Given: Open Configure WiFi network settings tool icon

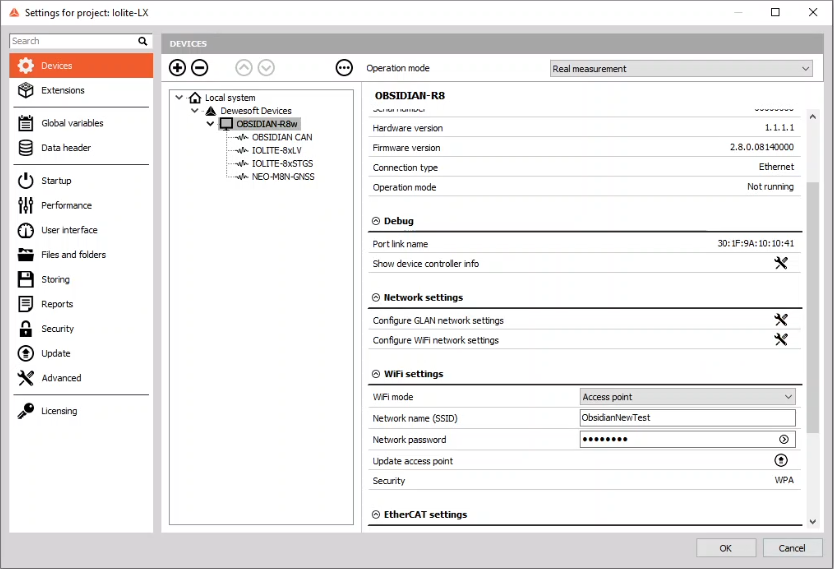Looking at the screenshot, I should pyautogui.click(x=781, y=339).
